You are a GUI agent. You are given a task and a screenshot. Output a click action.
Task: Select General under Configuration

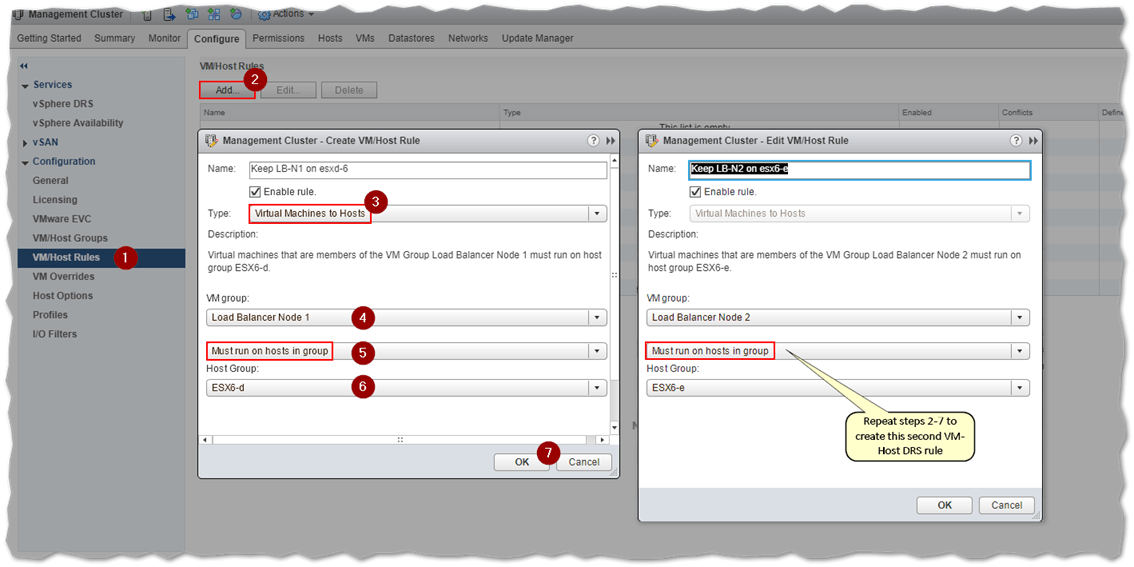point(51,181)
